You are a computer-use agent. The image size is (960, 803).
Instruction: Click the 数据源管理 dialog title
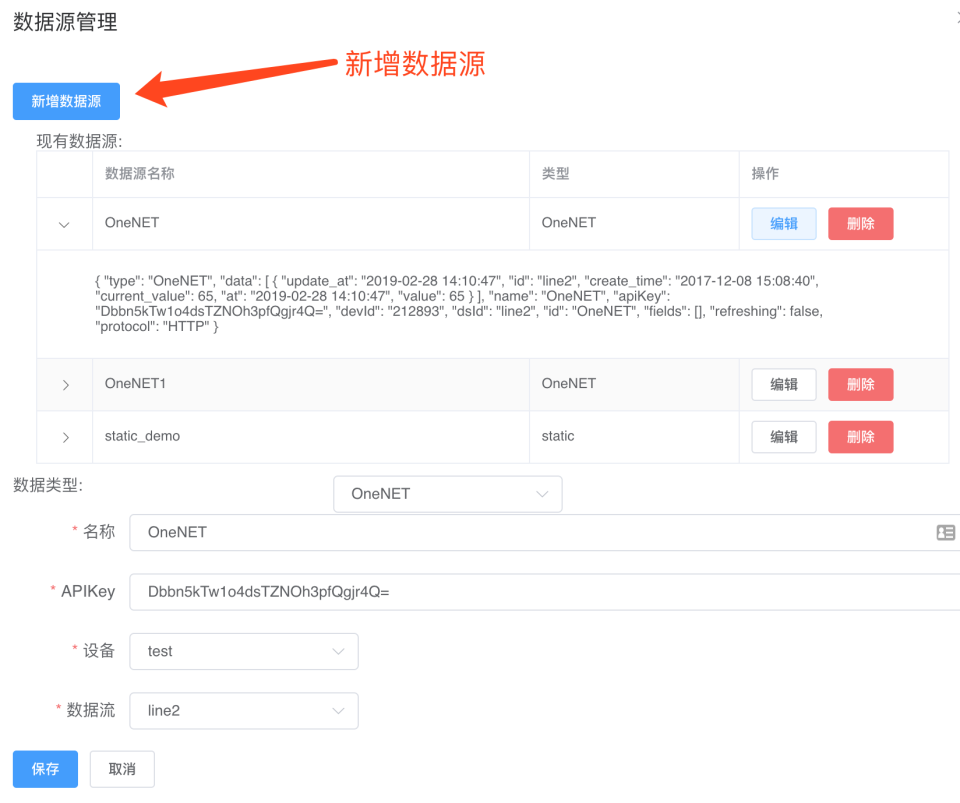pos(65,22)
